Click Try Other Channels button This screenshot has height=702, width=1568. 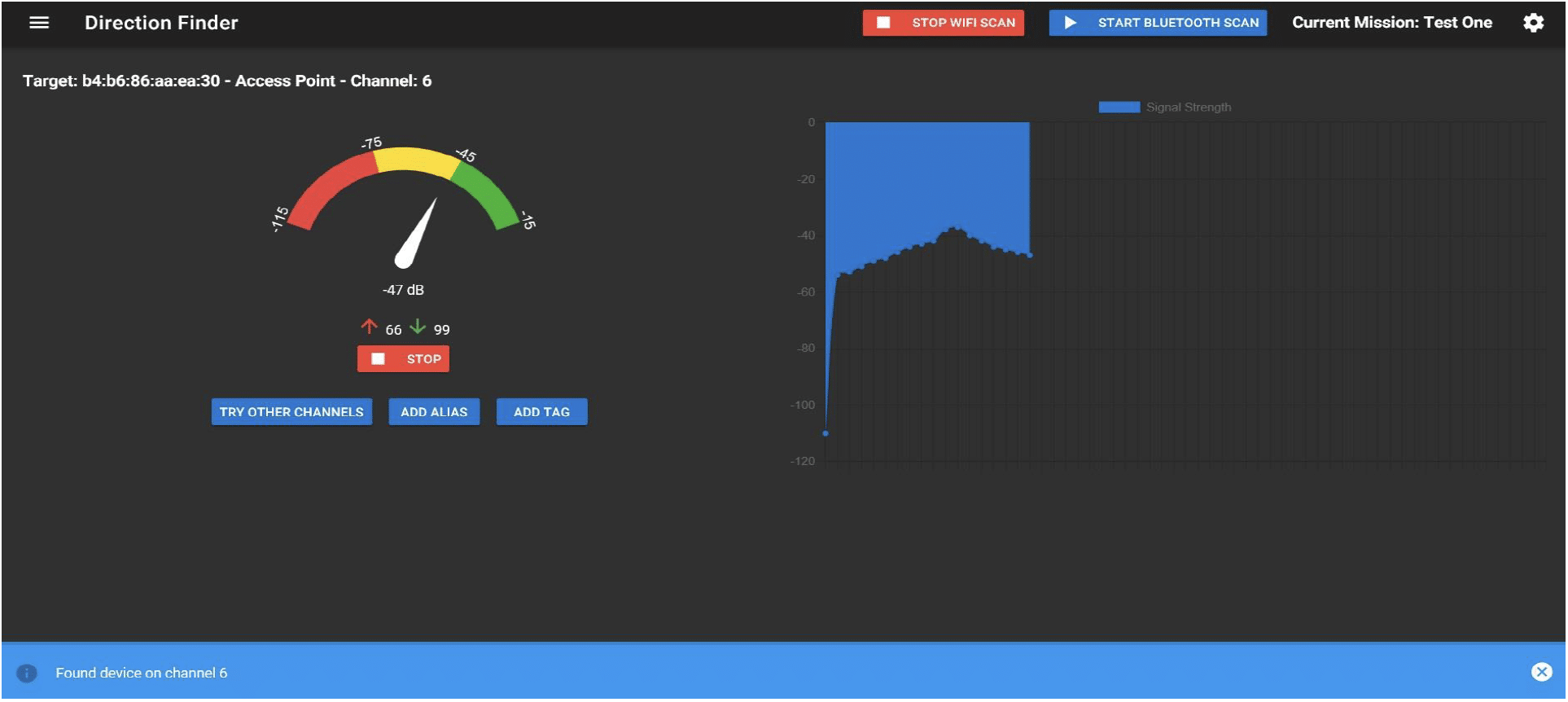coord(291,412)
